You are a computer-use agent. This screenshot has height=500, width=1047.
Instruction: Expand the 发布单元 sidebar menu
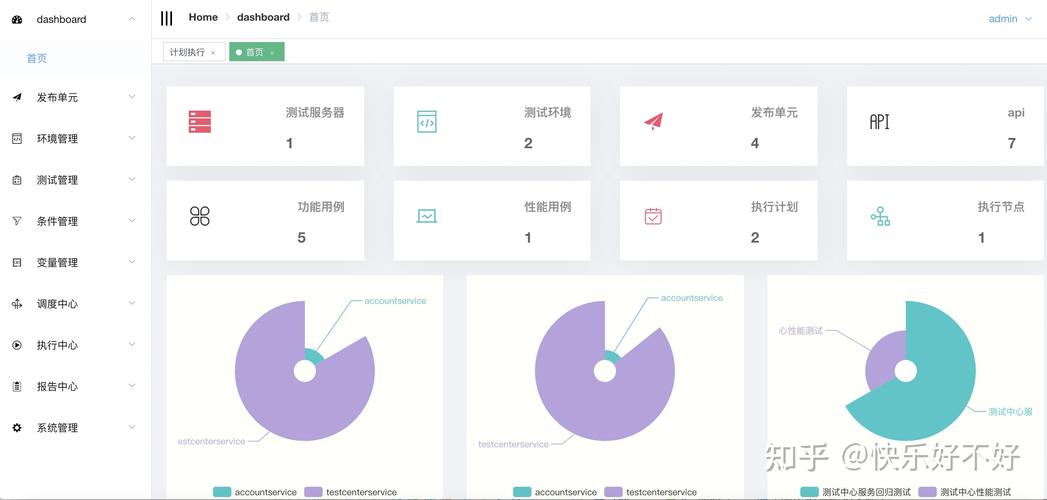pos(132,97)
